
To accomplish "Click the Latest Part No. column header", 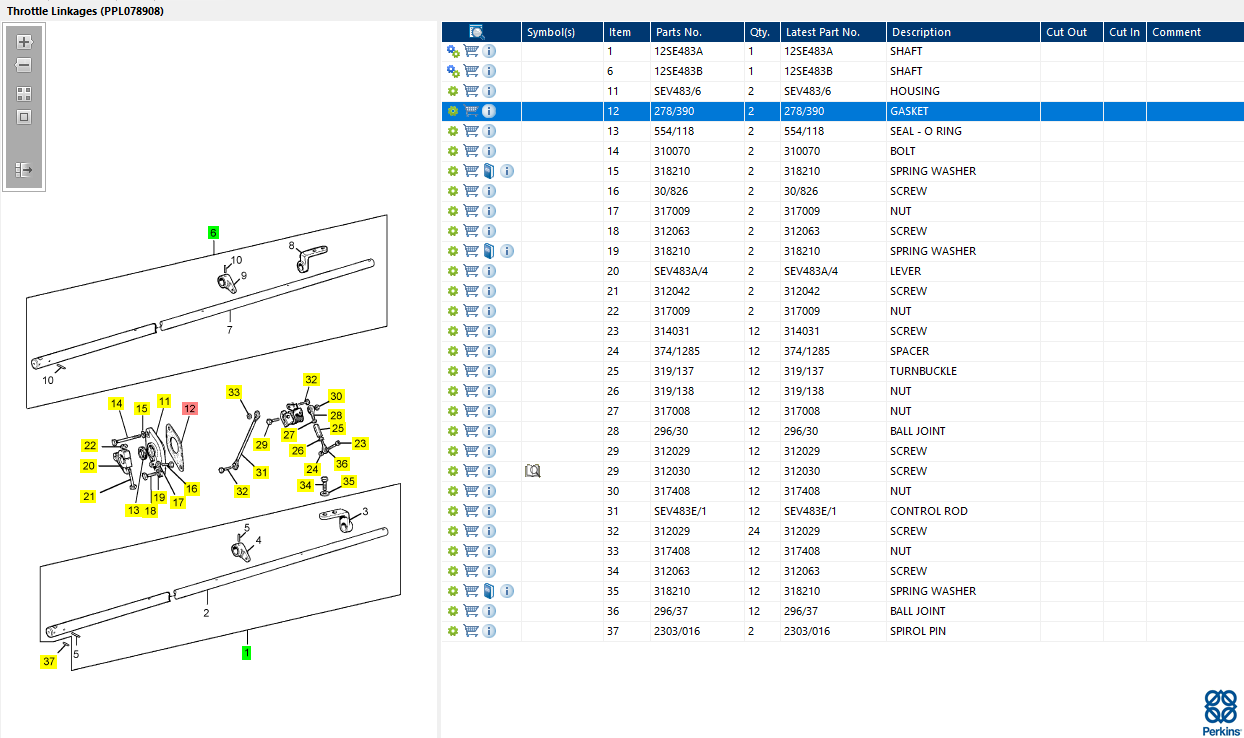I will point(833,32).
